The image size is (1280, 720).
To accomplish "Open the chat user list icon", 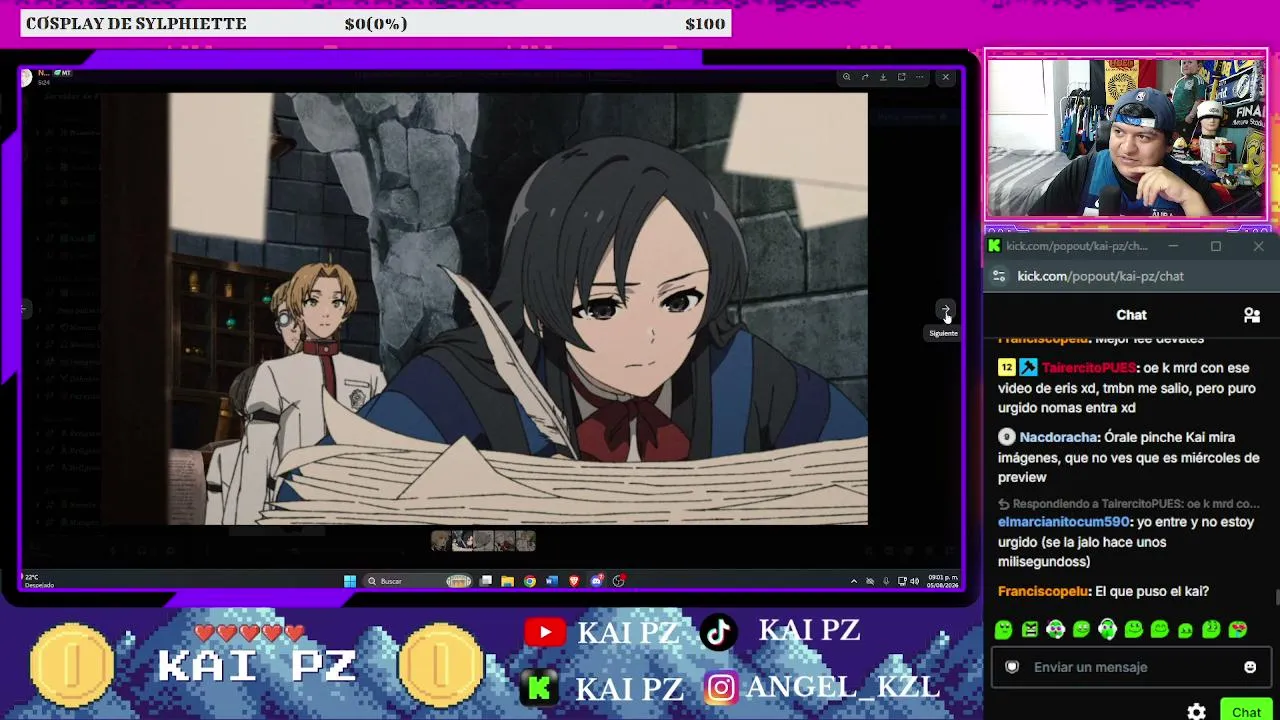I will point(1251,315).
